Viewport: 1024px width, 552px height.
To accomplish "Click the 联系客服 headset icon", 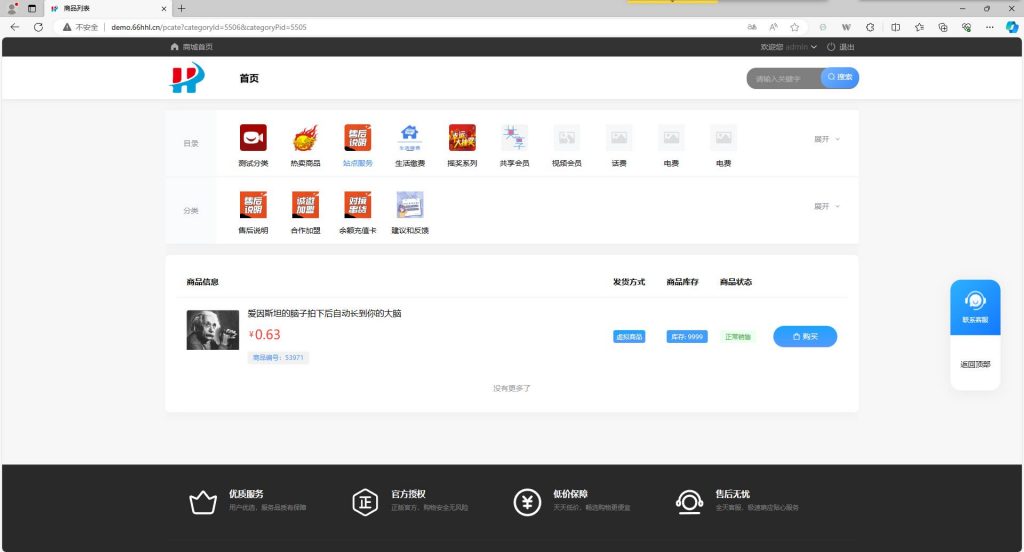I will [x=975, y=301].
